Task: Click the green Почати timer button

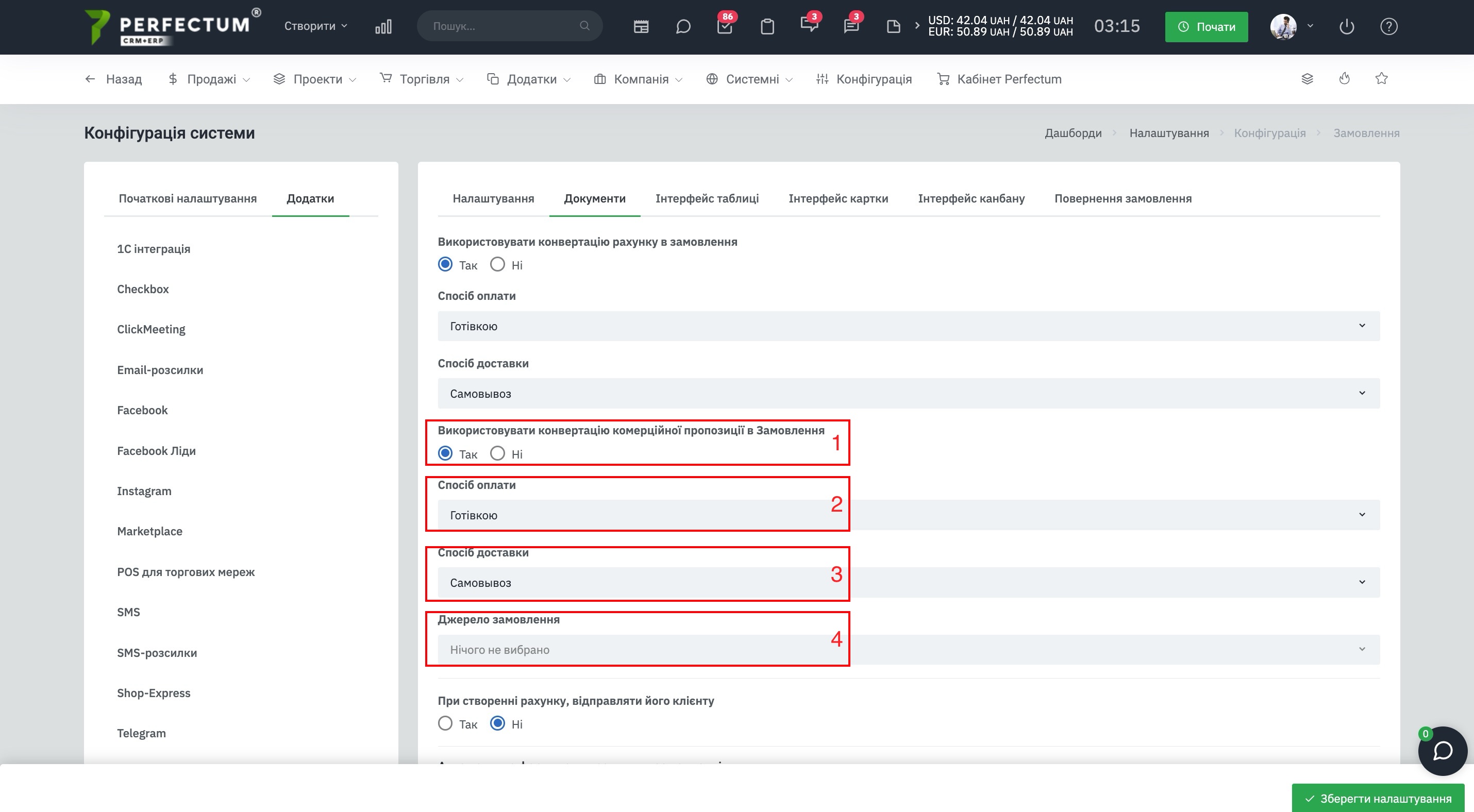Action: [1206, 26]
